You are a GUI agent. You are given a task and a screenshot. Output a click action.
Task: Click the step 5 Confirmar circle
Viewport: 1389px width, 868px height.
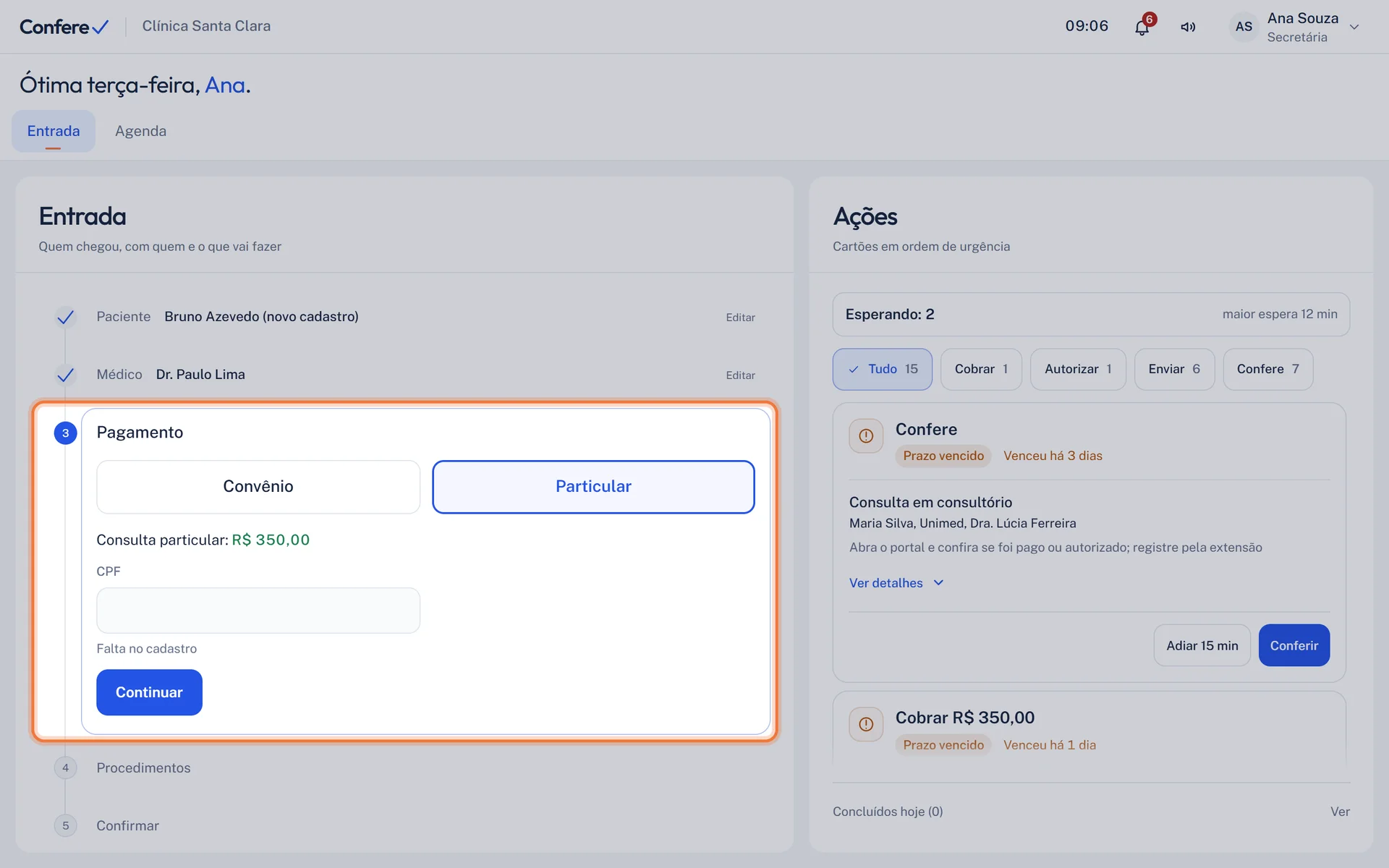65,825
